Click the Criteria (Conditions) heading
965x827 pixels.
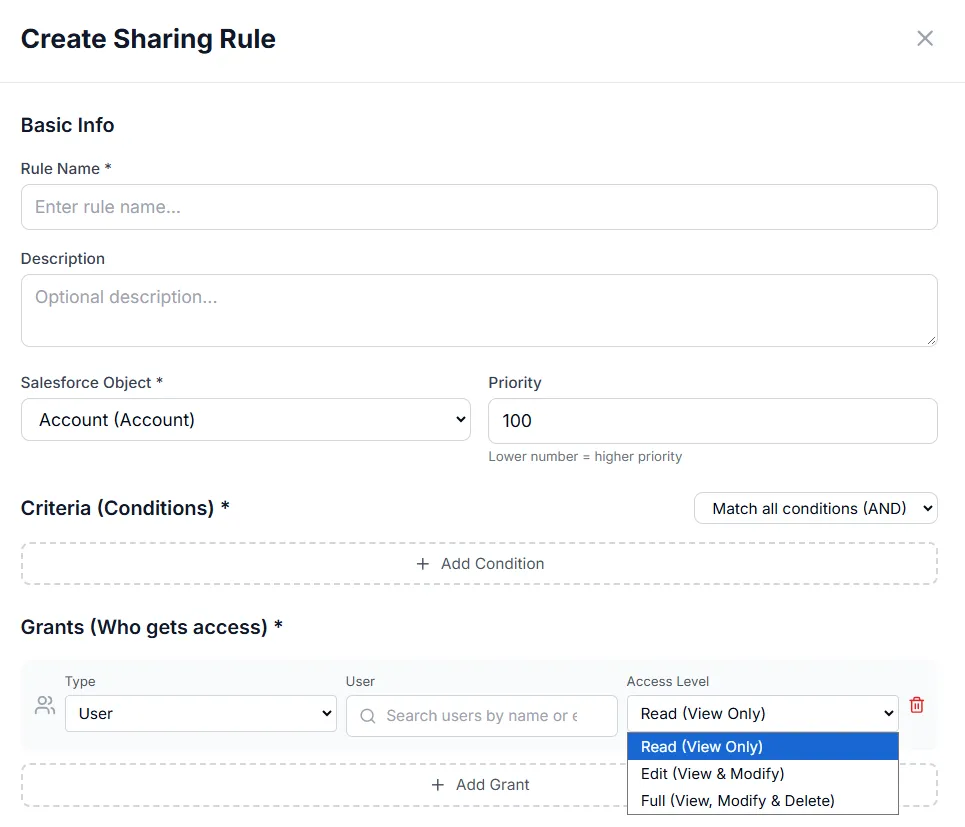tap(125, 508)
